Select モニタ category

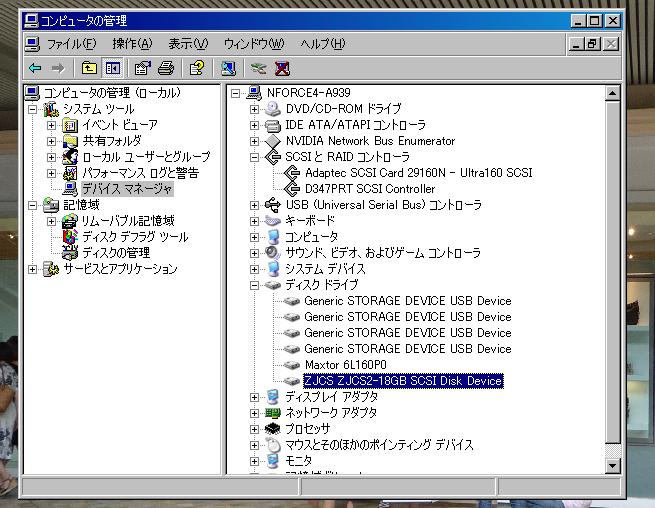(x=298, y=460)
